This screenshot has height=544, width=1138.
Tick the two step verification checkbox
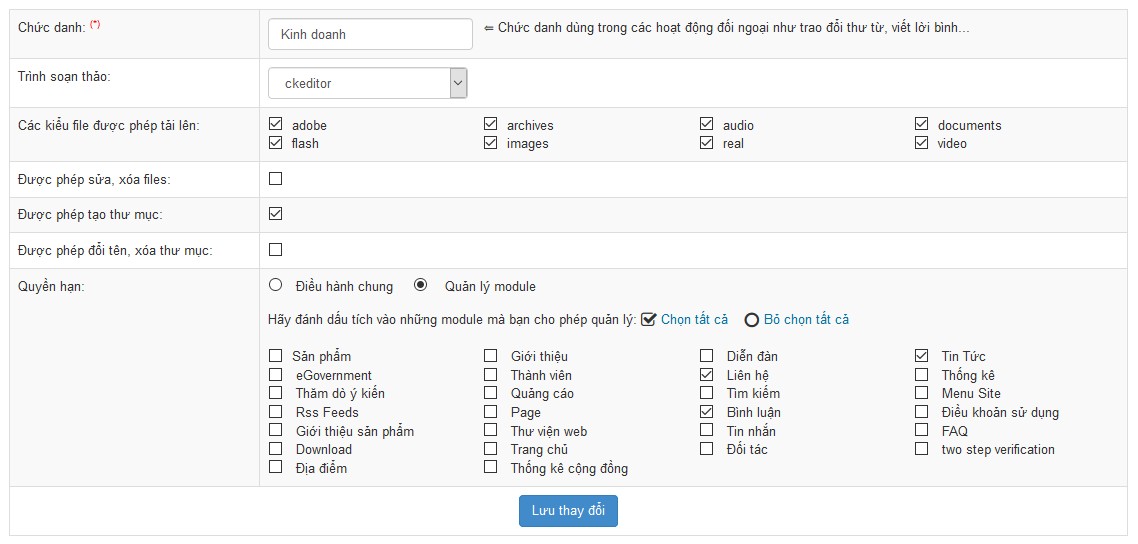tap(921, 448)
